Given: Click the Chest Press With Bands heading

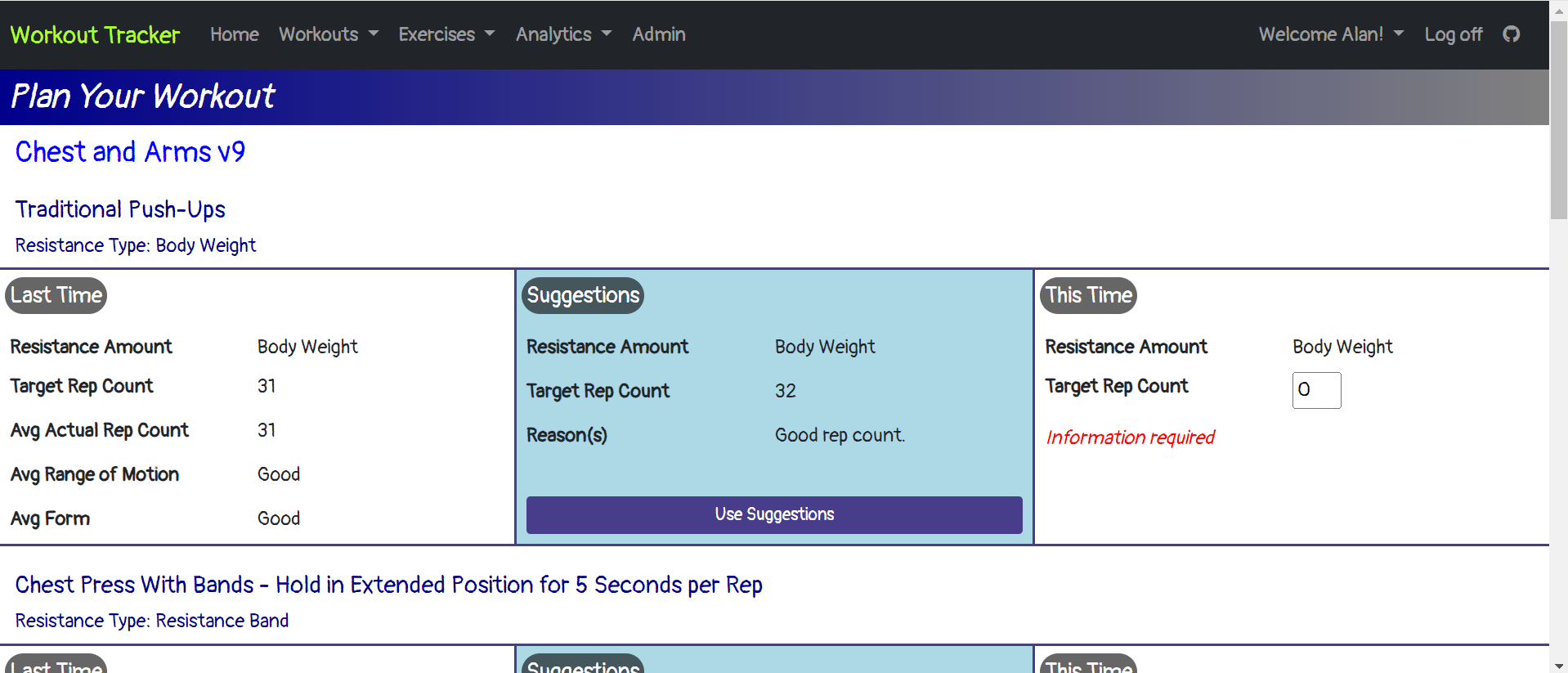Looking at the screenshot, I should pos(388,585).
